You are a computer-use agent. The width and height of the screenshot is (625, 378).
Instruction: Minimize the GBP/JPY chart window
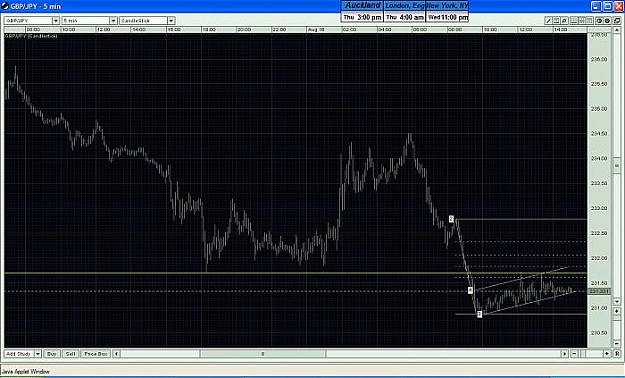pos(596,6)
